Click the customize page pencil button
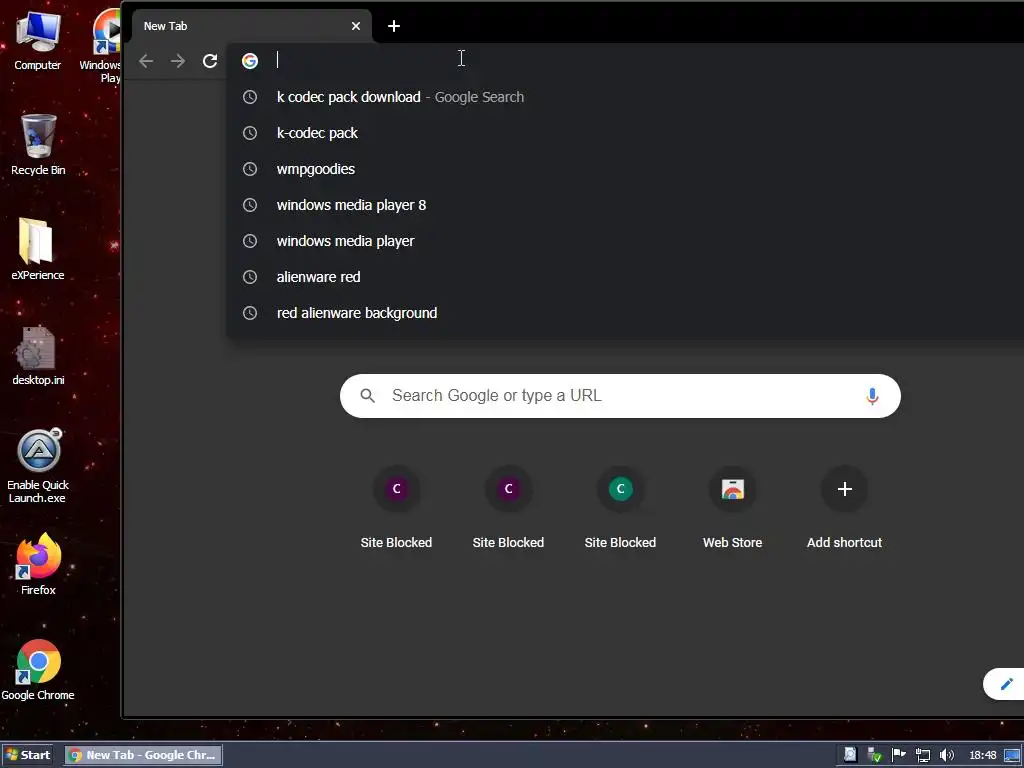Screen dimensions: 1024x768 [x=1006, y=684]
